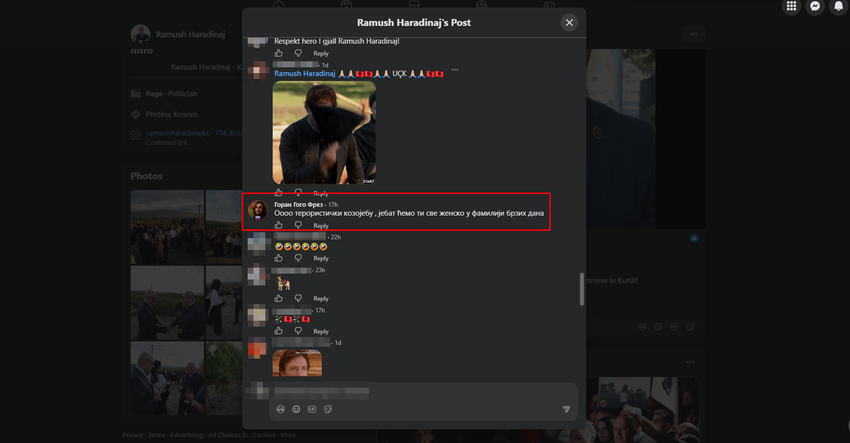Dislike the 17h flag emojis comment
850x443 pixels.
click(x=298, y=331)
